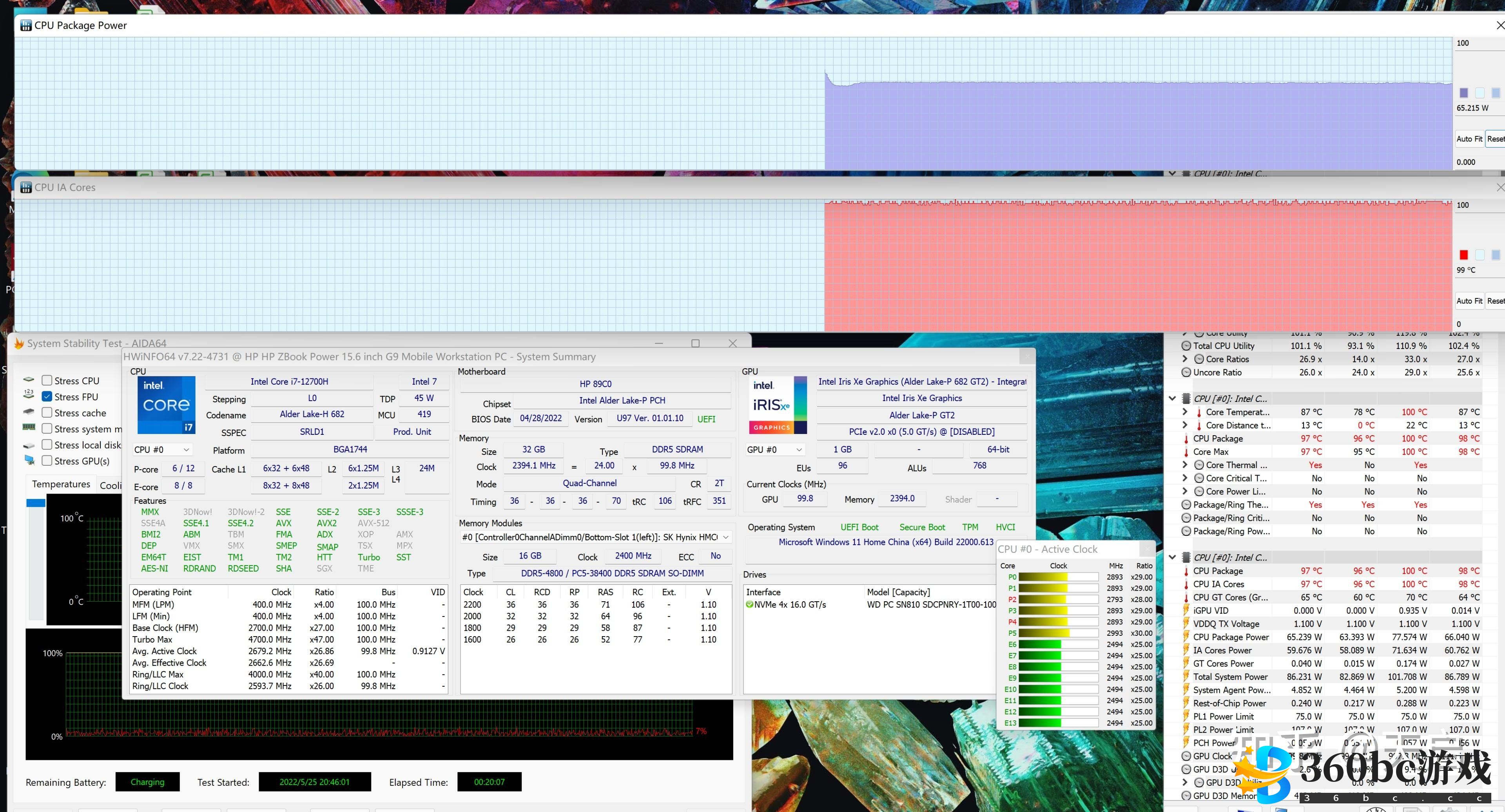Click the CPU IA Cores window icon
The height and width of the screenshot is (812, 1505).
pos(26,187)
